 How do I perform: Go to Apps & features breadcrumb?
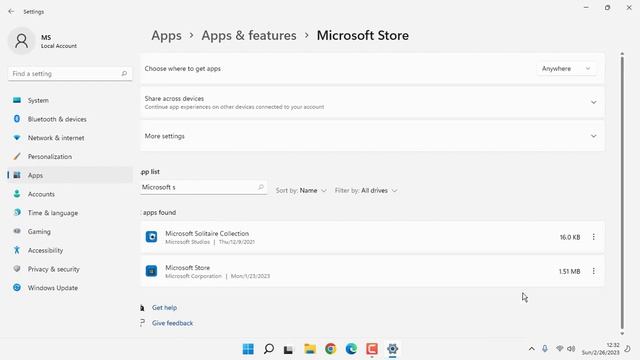point(249,36)
